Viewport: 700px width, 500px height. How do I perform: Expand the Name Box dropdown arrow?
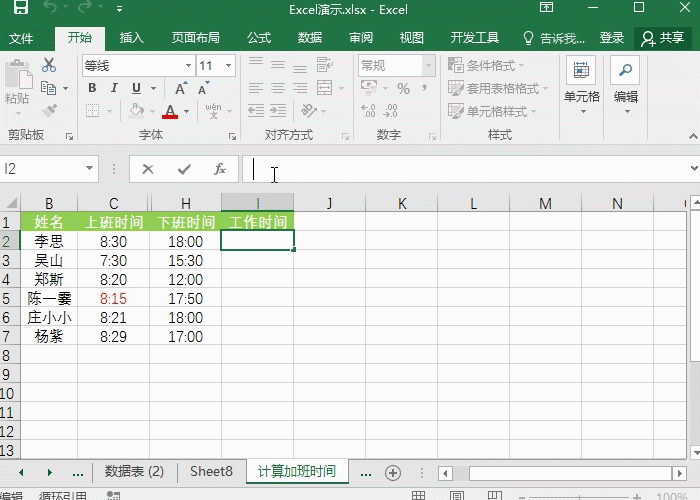[89, 170]
